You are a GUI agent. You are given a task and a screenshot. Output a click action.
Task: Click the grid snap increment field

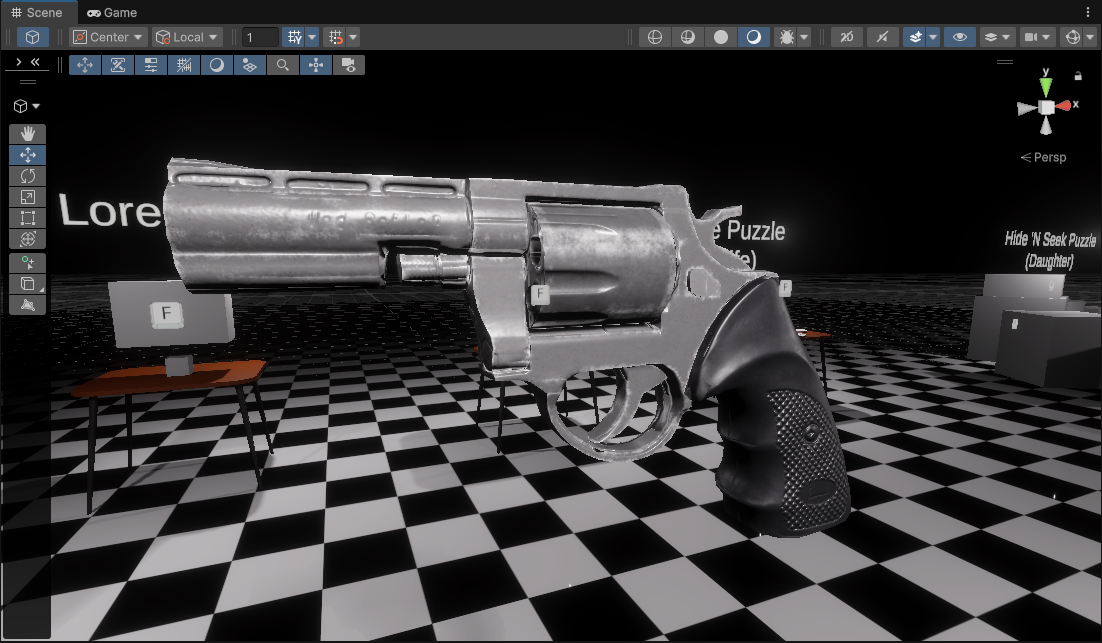pos(260,37)
